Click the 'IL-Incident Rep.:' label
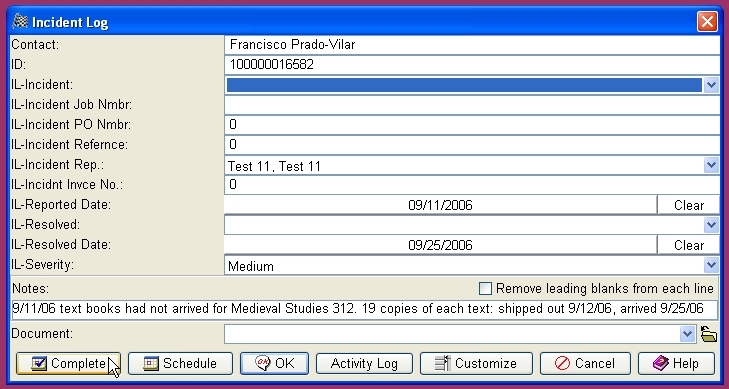729x389 pixels. (58, 165)
